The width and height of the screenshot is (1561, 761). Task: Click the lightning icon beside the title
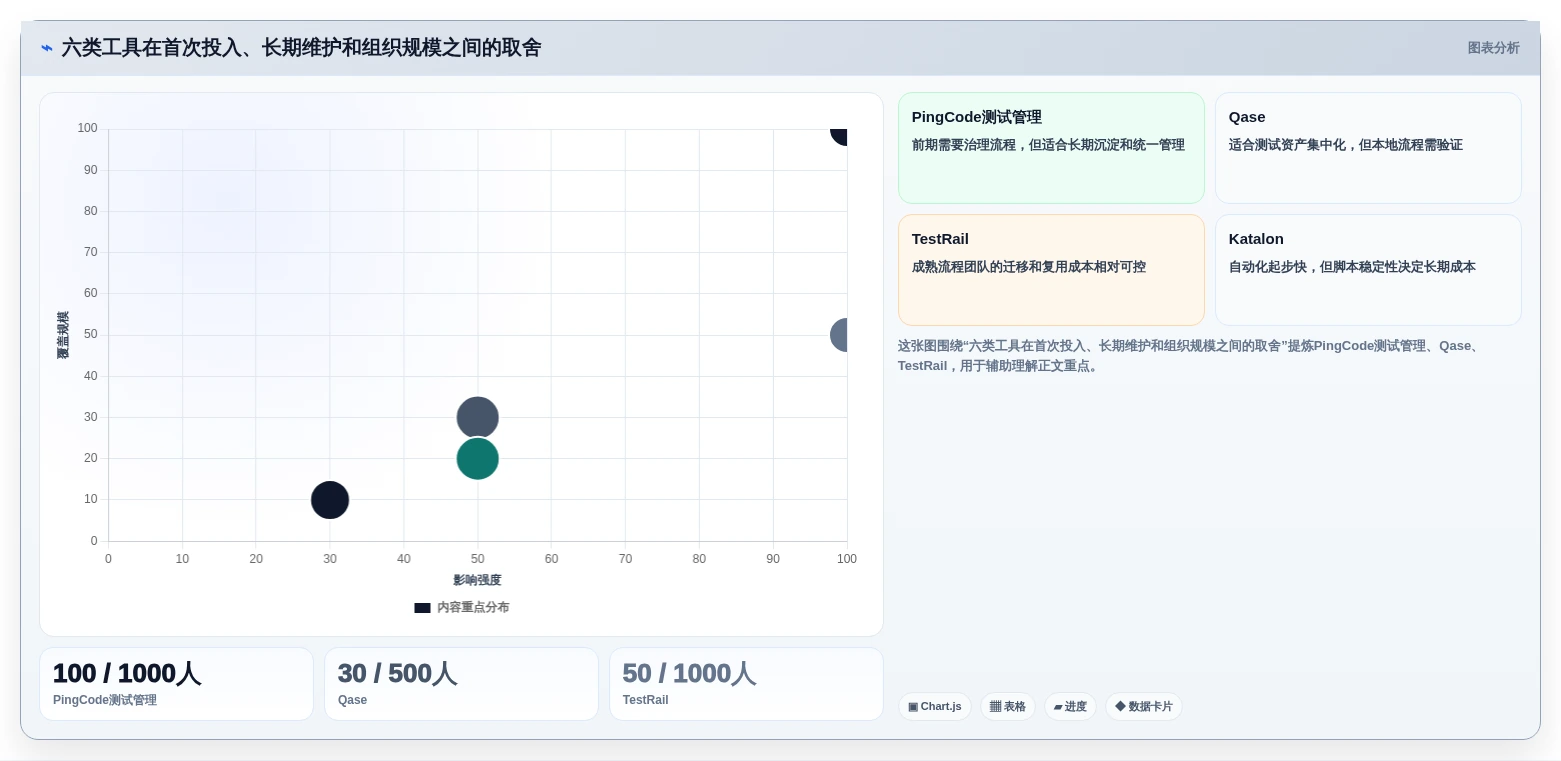[x=46, y=48]
